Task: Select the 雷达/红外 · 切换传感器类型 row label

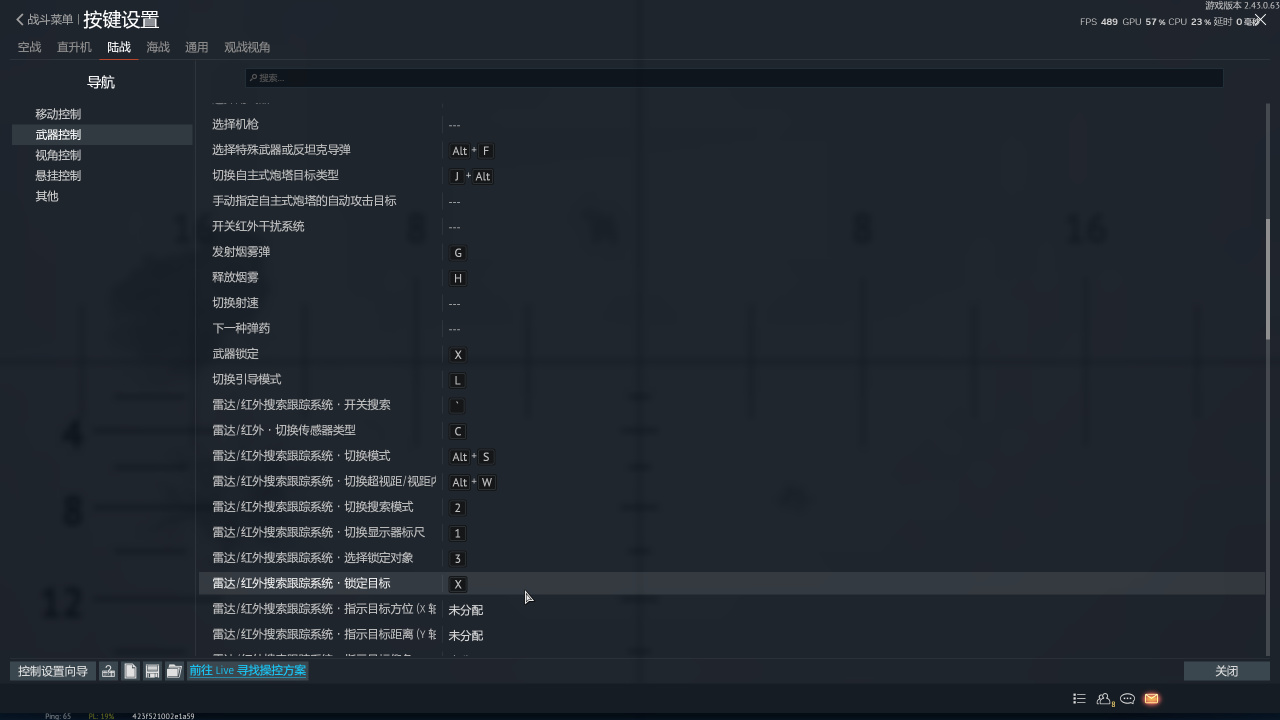Action: pos(284,430)
